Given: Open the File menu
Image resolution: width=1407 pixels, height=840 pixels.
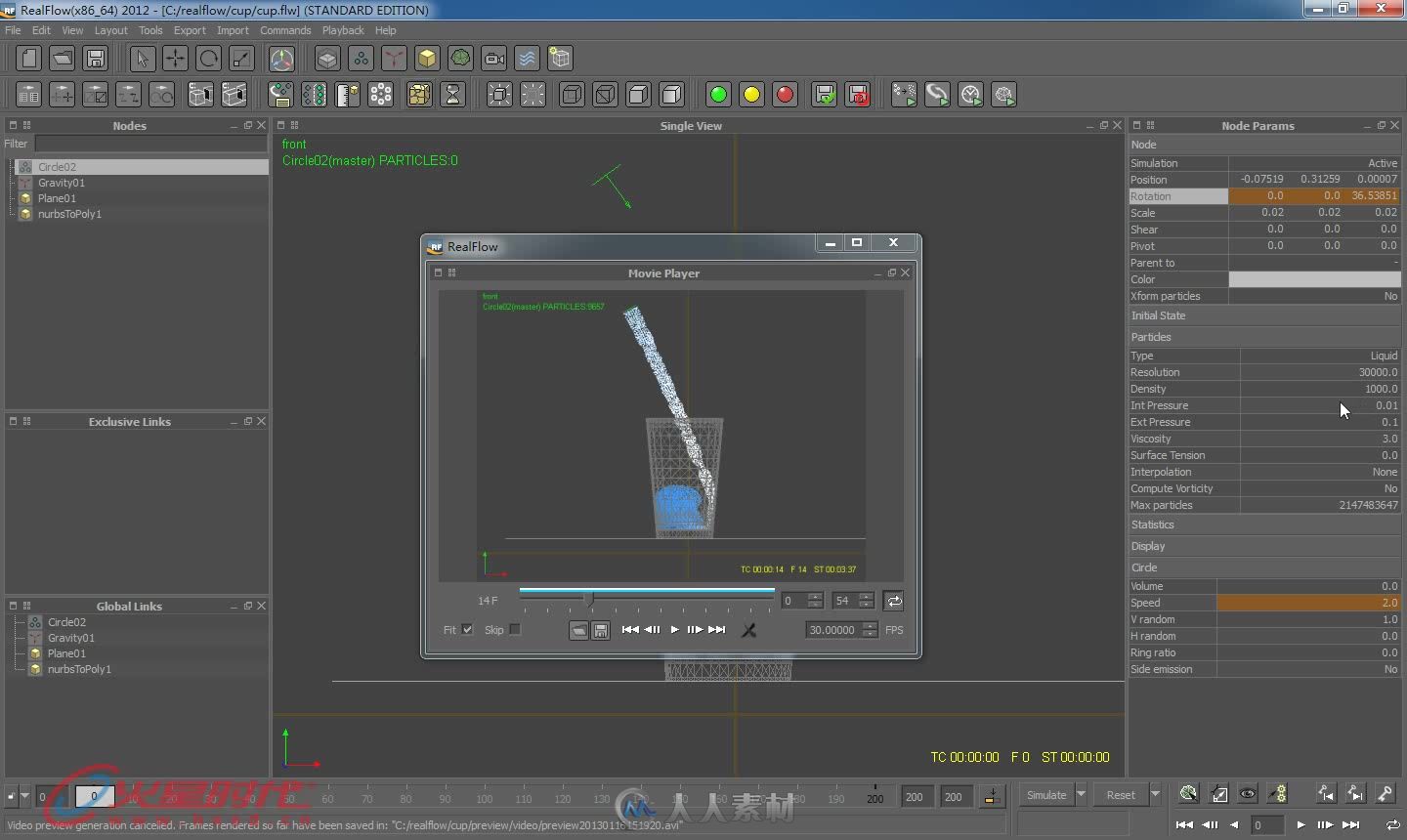Looking at the screenshot, I should coord(13,30).
